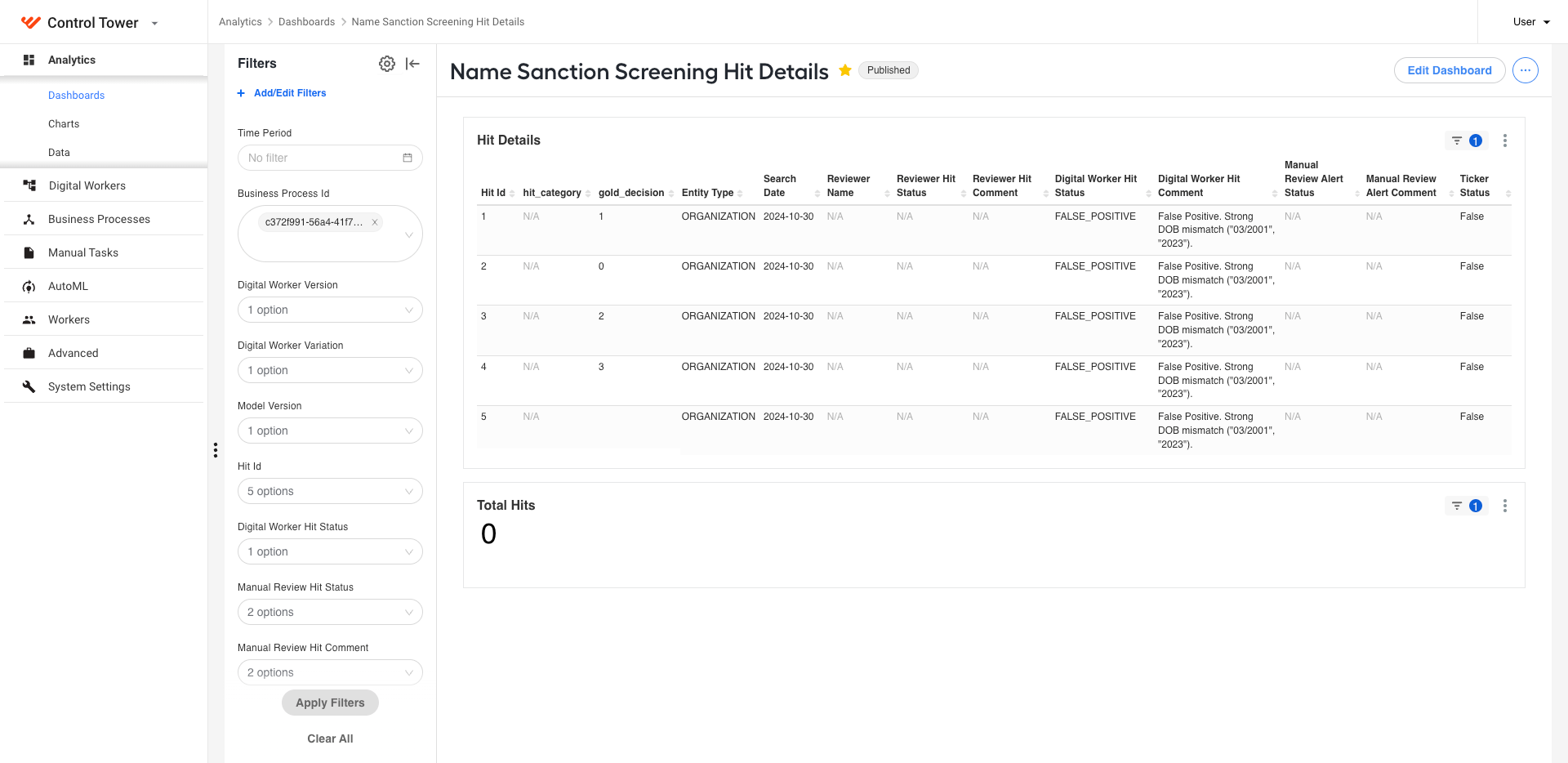Open filter settings gear icon
The image size is (1568, 763).
click(x=387, y=64)
